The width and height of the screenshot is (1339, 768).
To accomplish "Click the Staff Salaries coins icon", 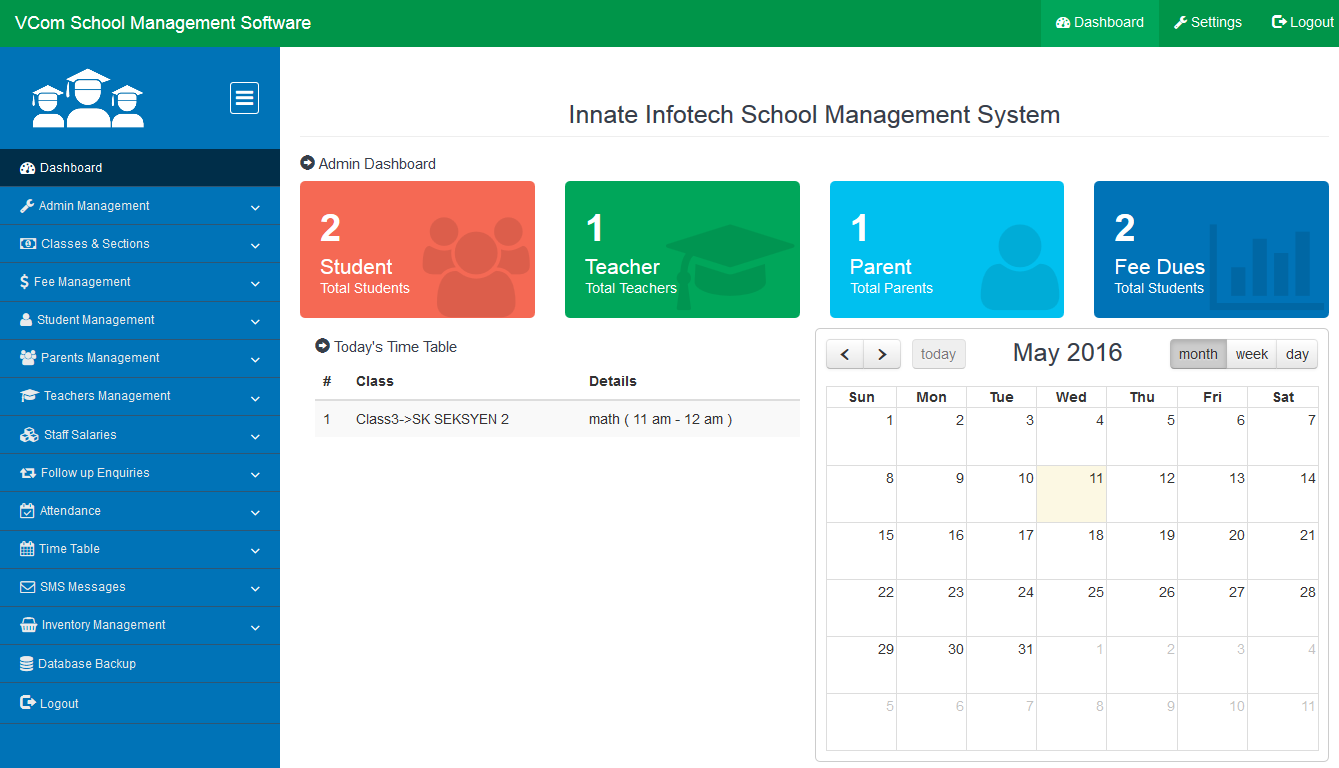I will [29, 435].
